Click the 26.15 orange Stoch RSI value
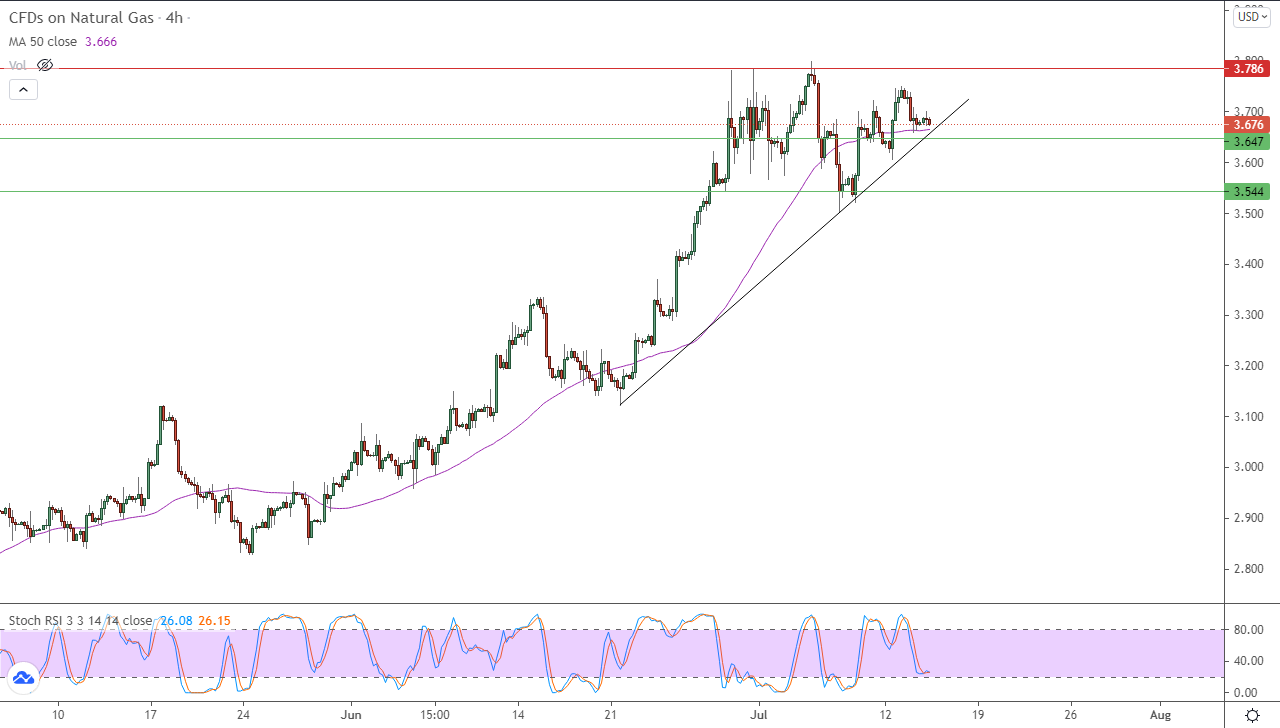This screenshot has width=1280, height=728. (214, 621)
